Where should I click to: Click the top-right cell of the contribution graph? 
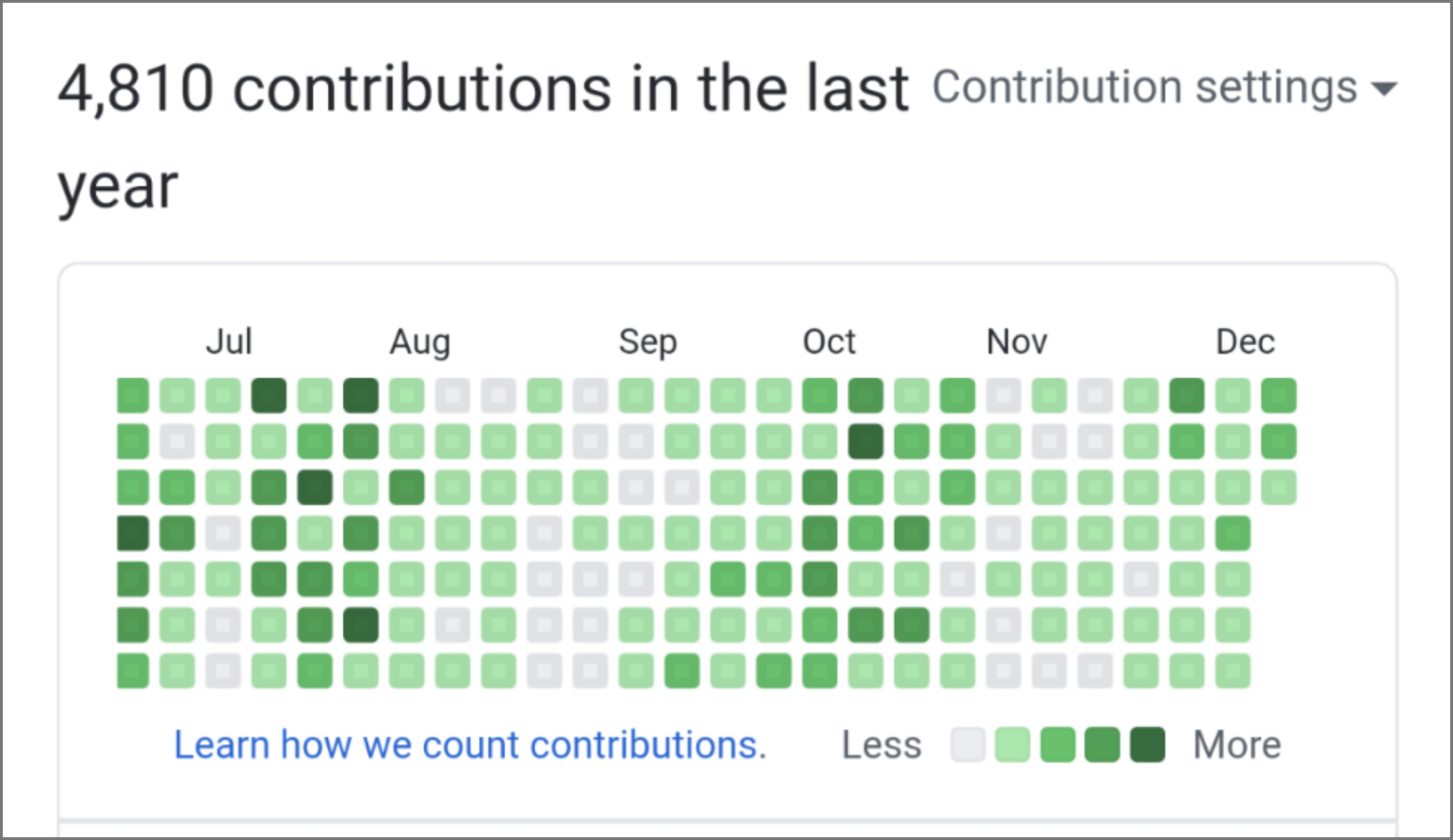1278,395
